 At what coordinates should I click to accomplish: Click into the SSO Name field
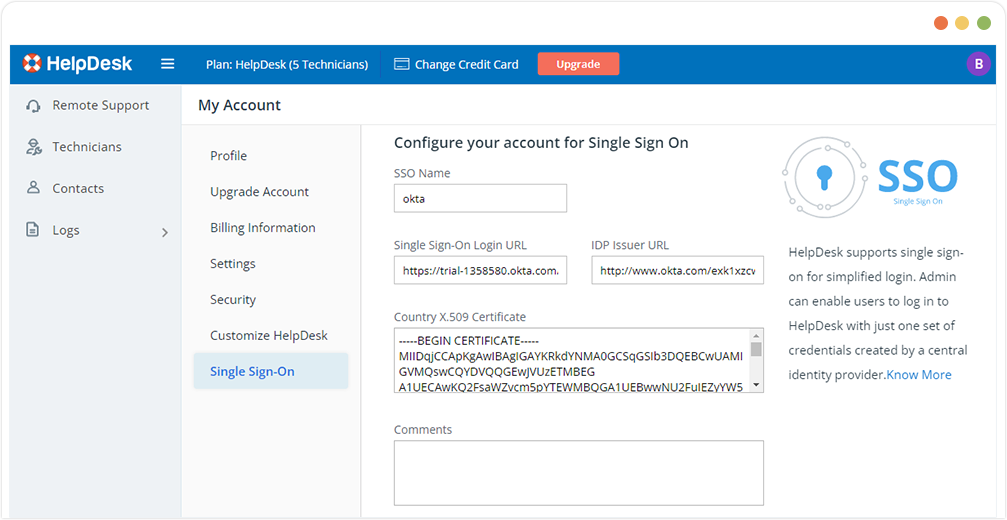click(x=480, y=198)
